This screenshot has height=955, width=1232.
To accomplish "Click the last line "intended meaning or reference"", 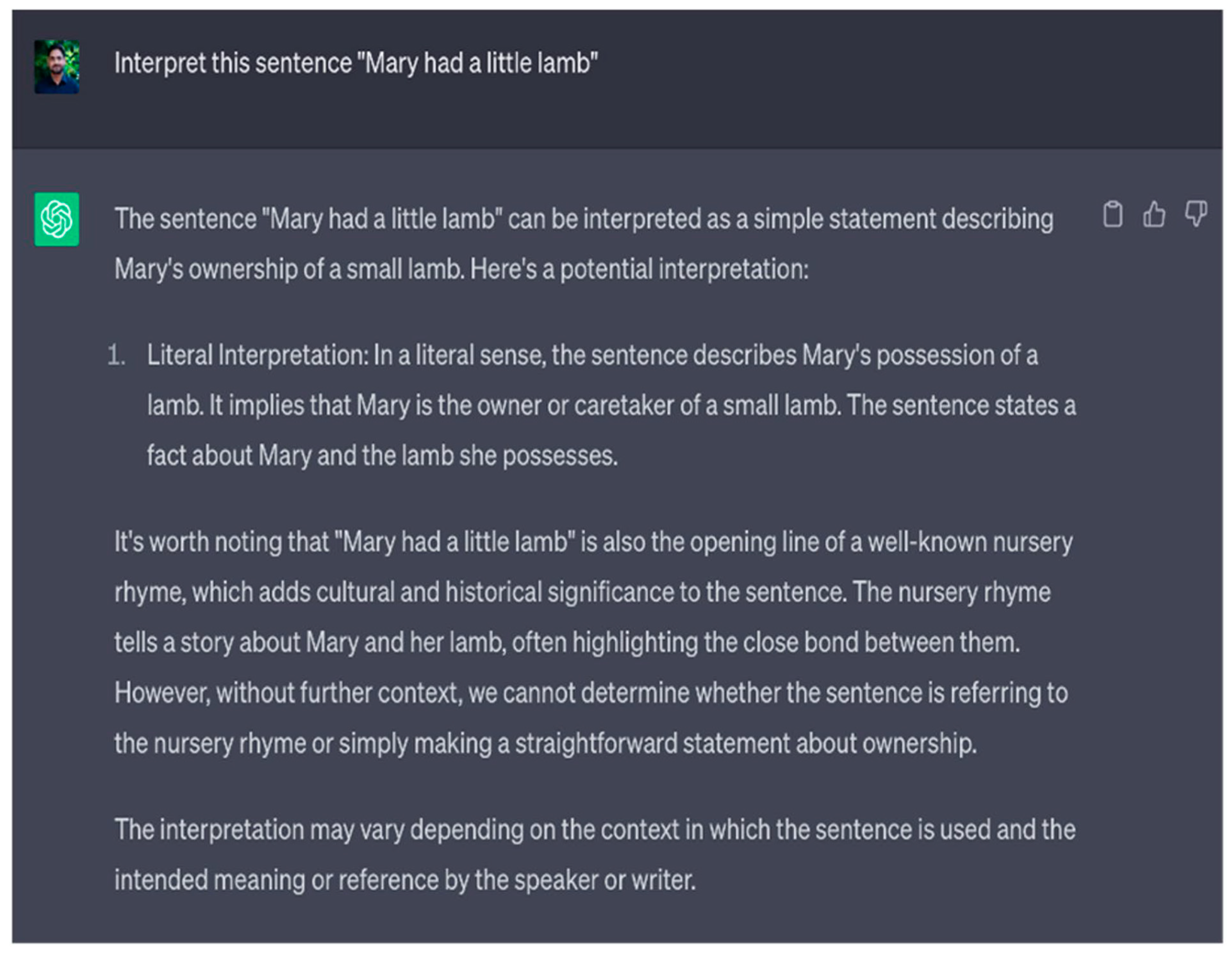I will (404, 881).
